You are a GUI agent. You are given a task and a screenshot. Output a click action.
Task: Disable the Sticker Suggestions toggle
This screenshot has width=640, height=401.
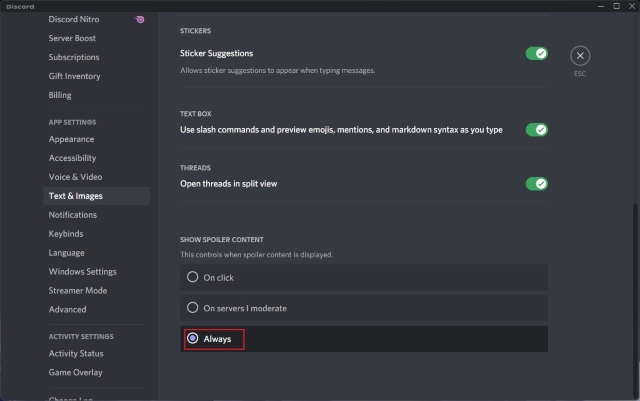pyautogui.click(x=537, y=53)
